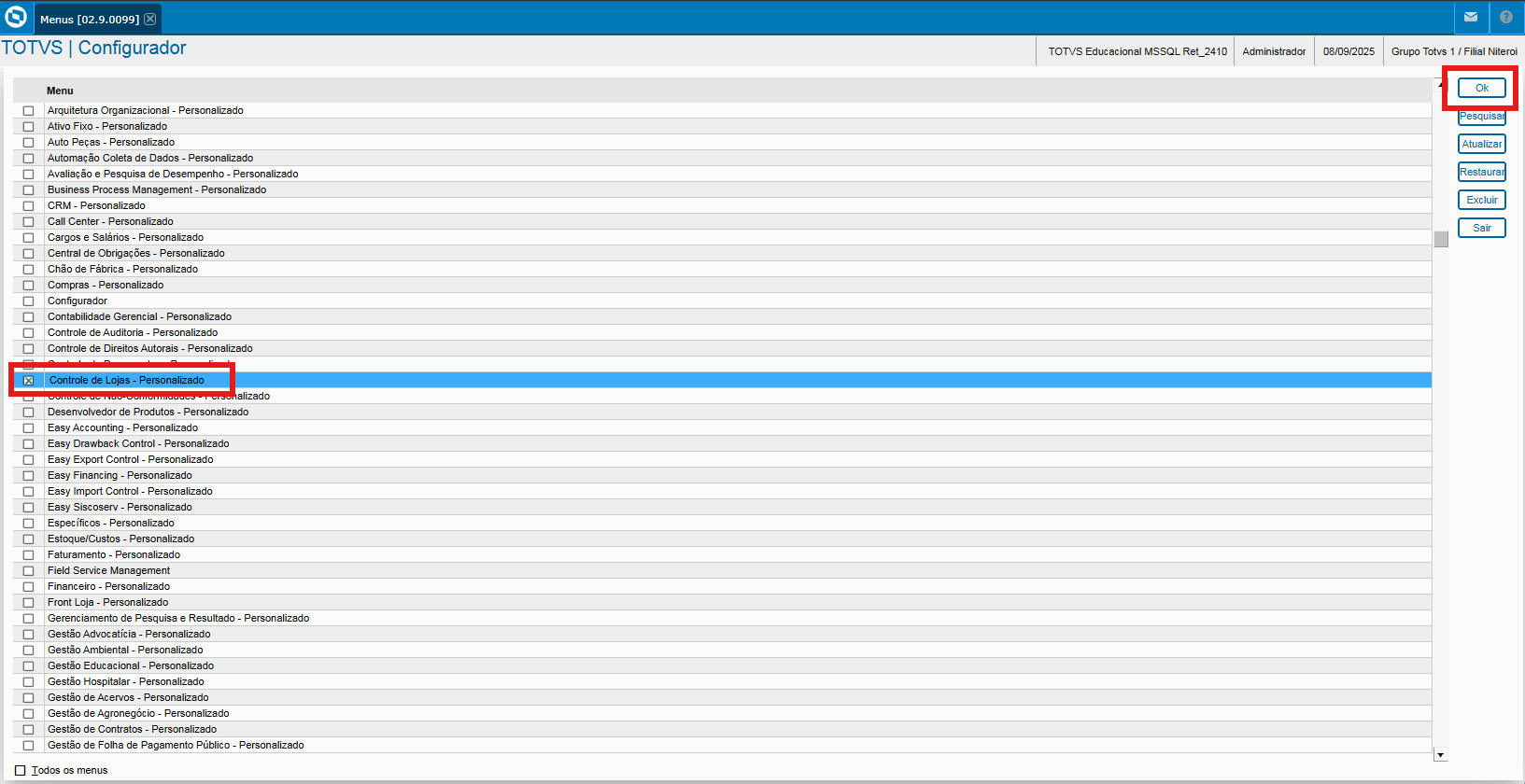Uncheck the Controle de Lojas checkbox
The width and height of the screenshot is (1525, 784).
pyautogui.click(x=28, y=381)
